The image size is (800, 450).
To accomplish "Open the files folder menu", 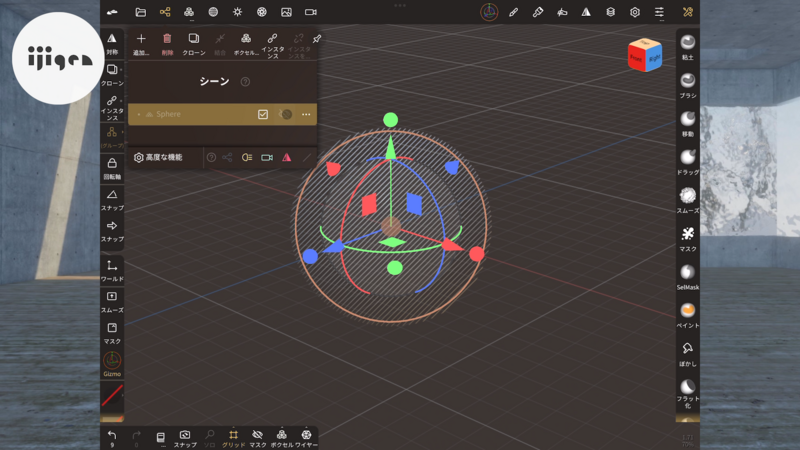I will click(140, 12).
